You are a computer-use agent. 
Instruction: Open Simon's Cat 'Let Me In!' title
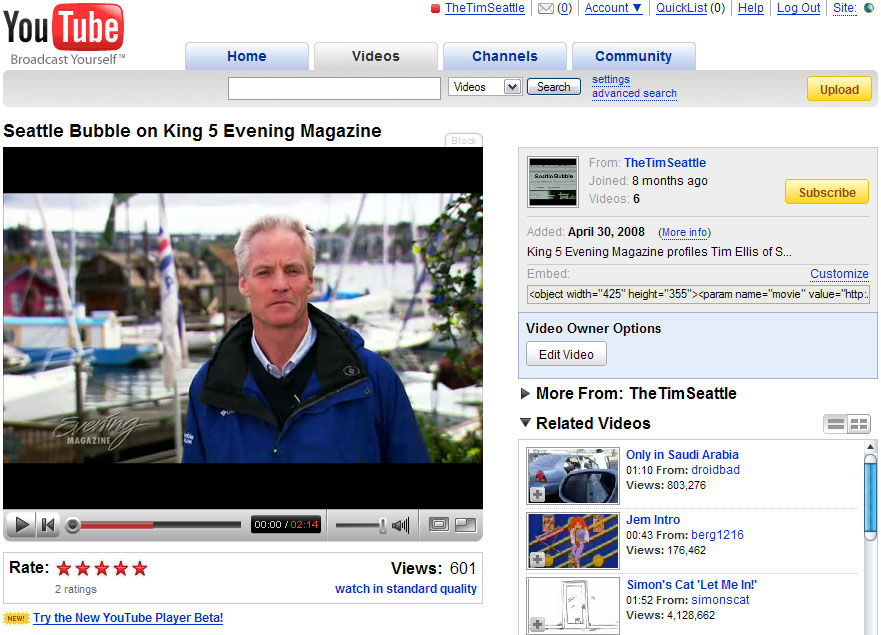692,584
